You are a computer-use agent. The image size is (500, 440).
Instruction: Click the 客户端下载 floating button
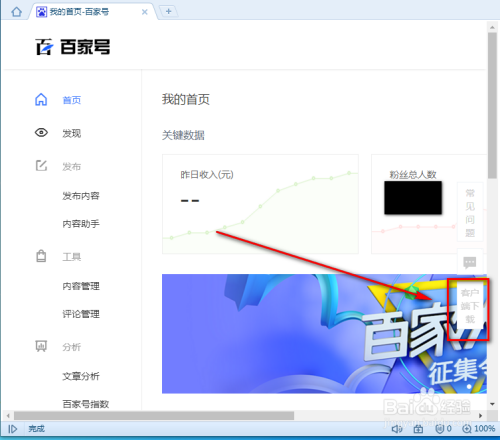470,306
